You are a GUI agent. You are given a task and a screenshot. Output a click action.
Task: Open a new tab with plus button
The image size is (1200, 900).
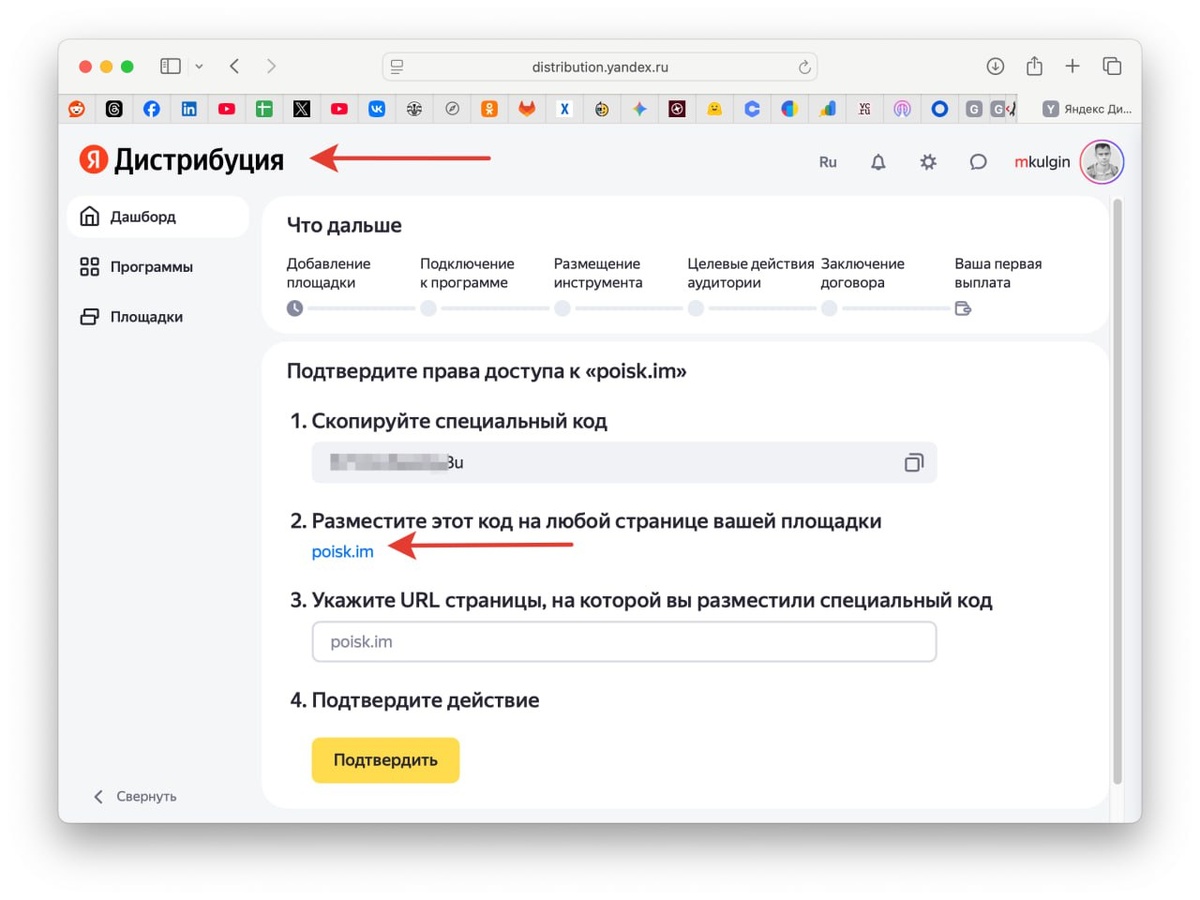1072,67
